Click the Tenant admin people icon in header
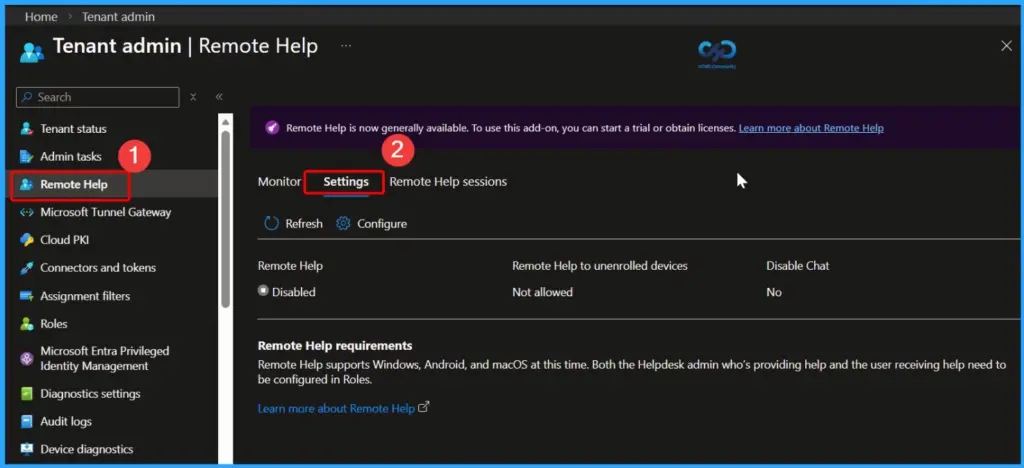This screenshot has height=468, width=1024. click(31, 52)
